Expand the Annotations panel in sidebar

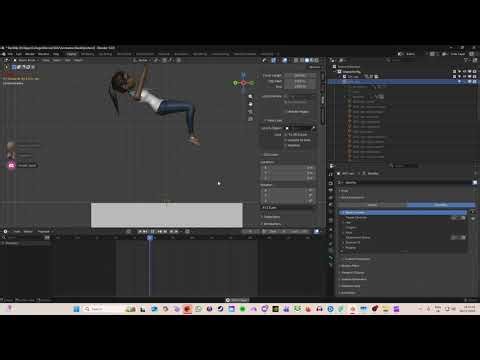272,224
